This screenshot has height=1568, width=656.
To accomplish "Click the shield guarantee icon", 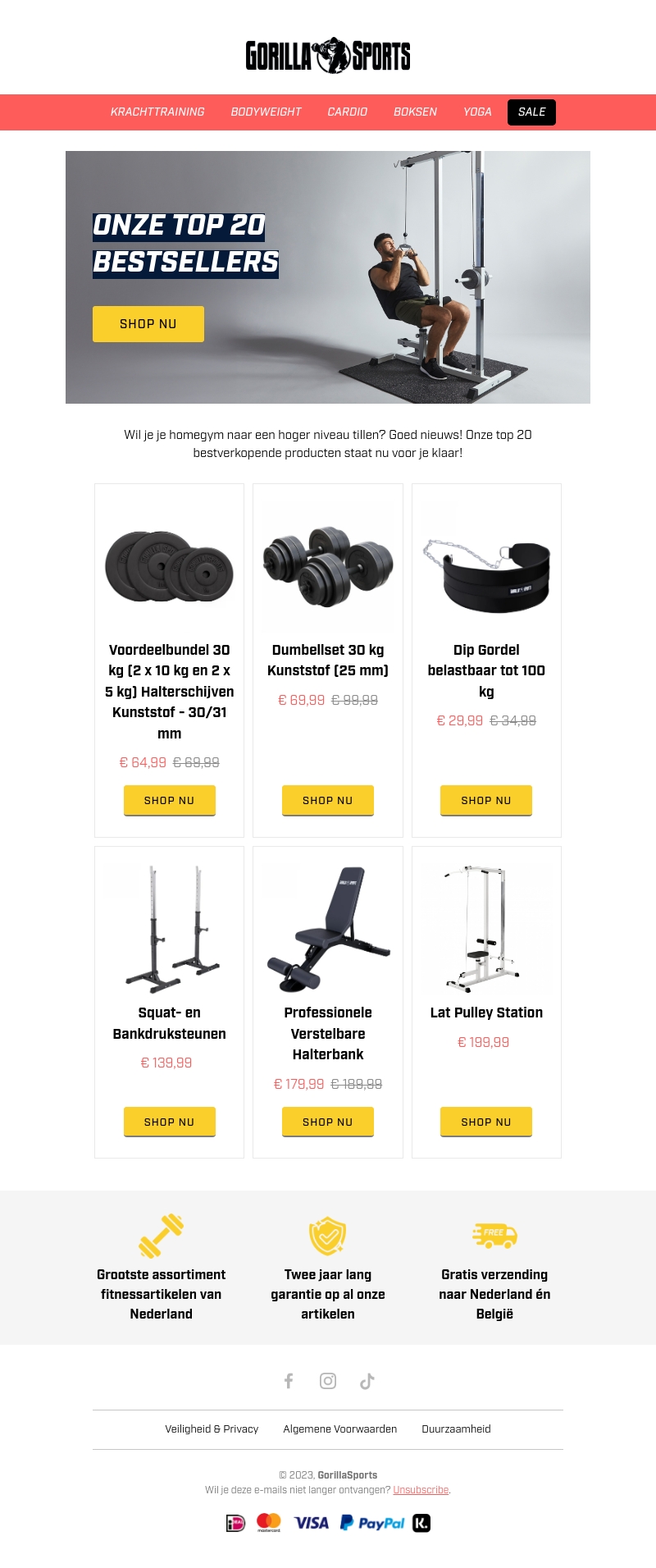I will click(x=328, y=1236).
